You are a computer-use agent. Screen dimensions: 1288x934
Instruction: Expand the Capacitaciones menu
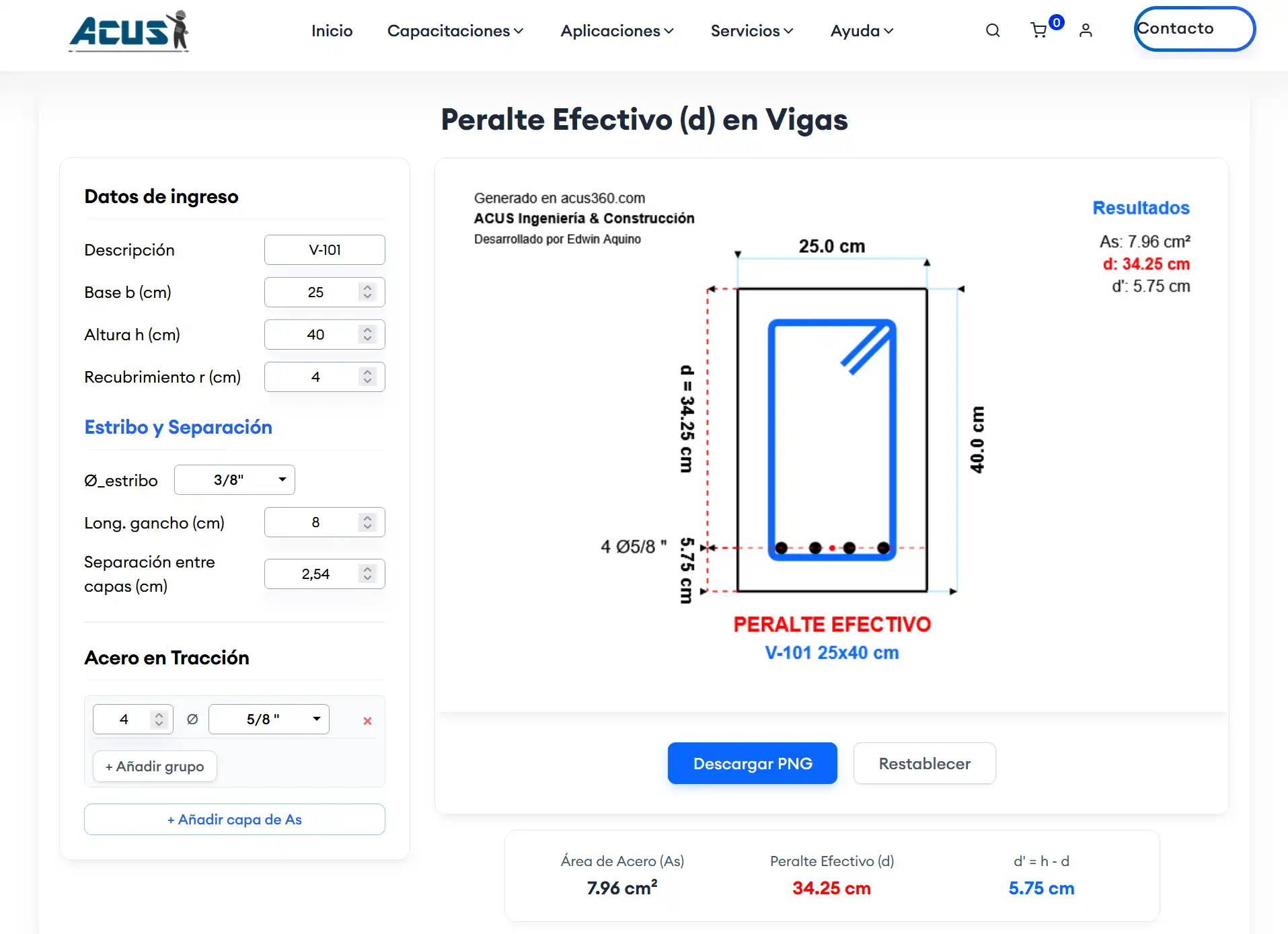(455, 31)
